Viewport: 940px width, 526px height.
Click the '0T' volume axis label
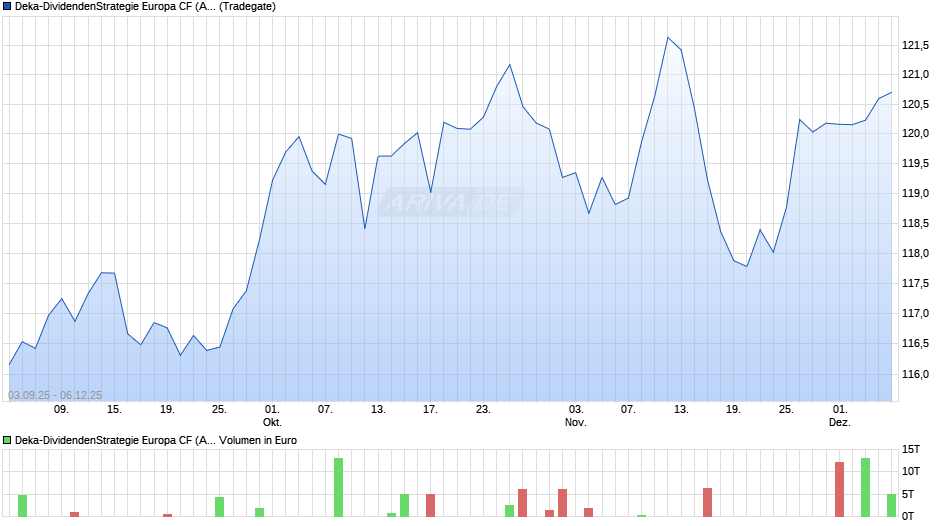pyautogui.click(x=908, y=516)
